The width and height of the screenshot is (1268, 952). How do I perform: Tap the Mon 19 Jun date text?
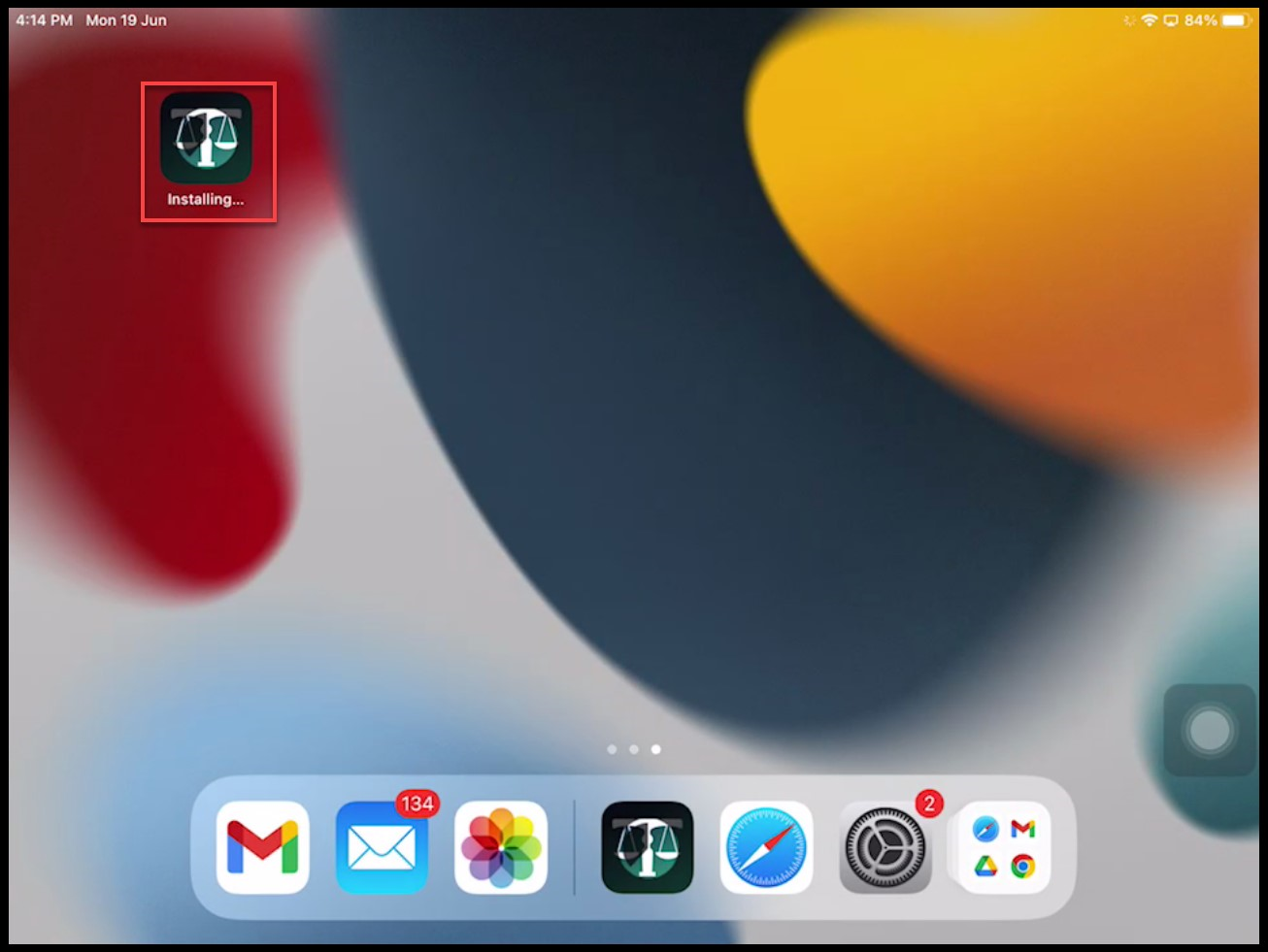click(x=126, y=20)
